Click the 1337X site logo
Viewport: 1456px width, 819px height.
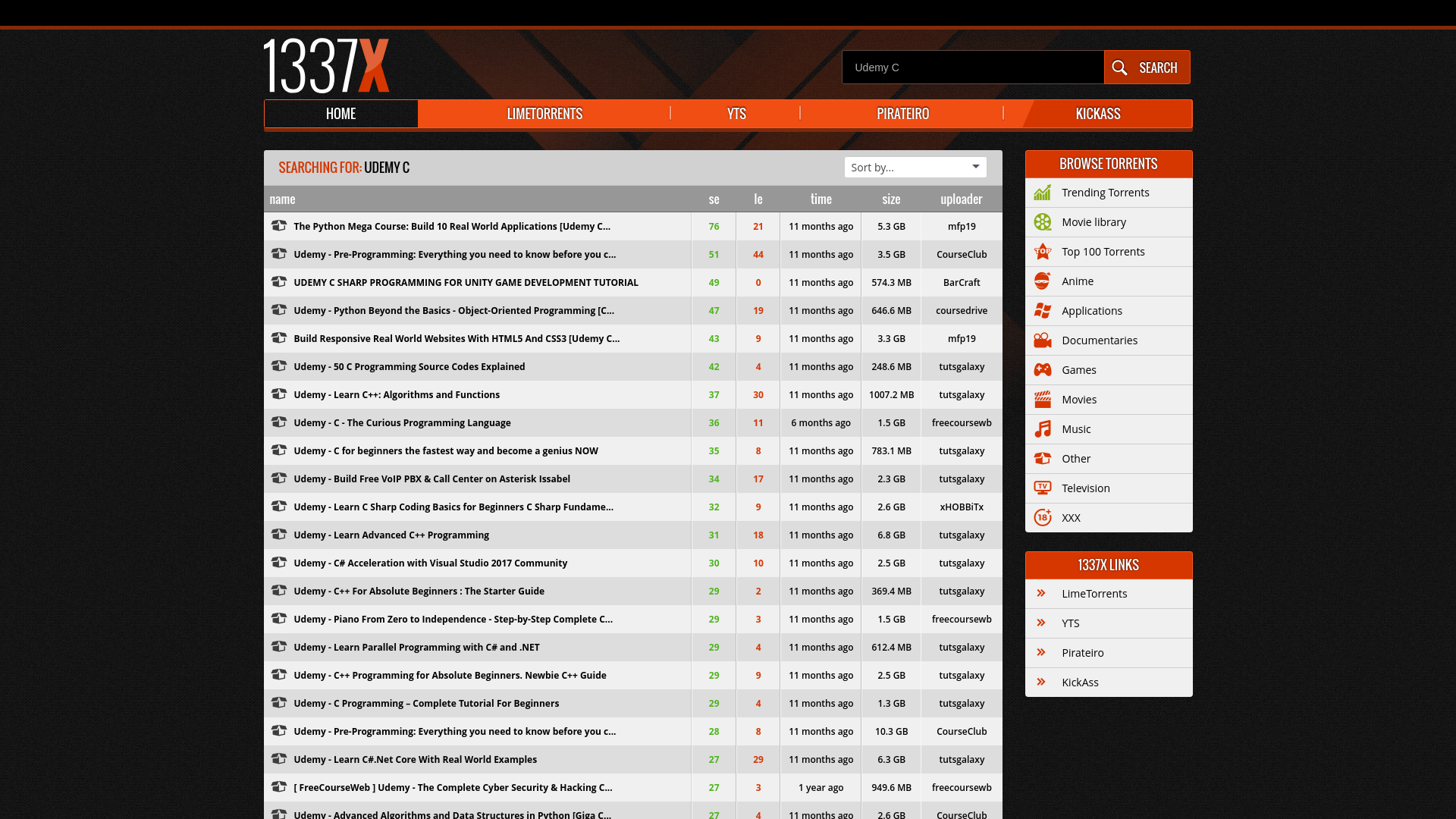click(x=326, y=66)
